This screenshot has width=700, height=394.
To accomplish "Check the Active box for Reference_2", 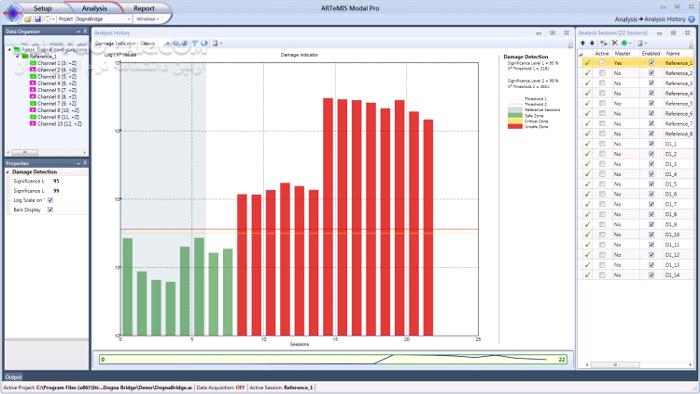I will tap(602, 73).
